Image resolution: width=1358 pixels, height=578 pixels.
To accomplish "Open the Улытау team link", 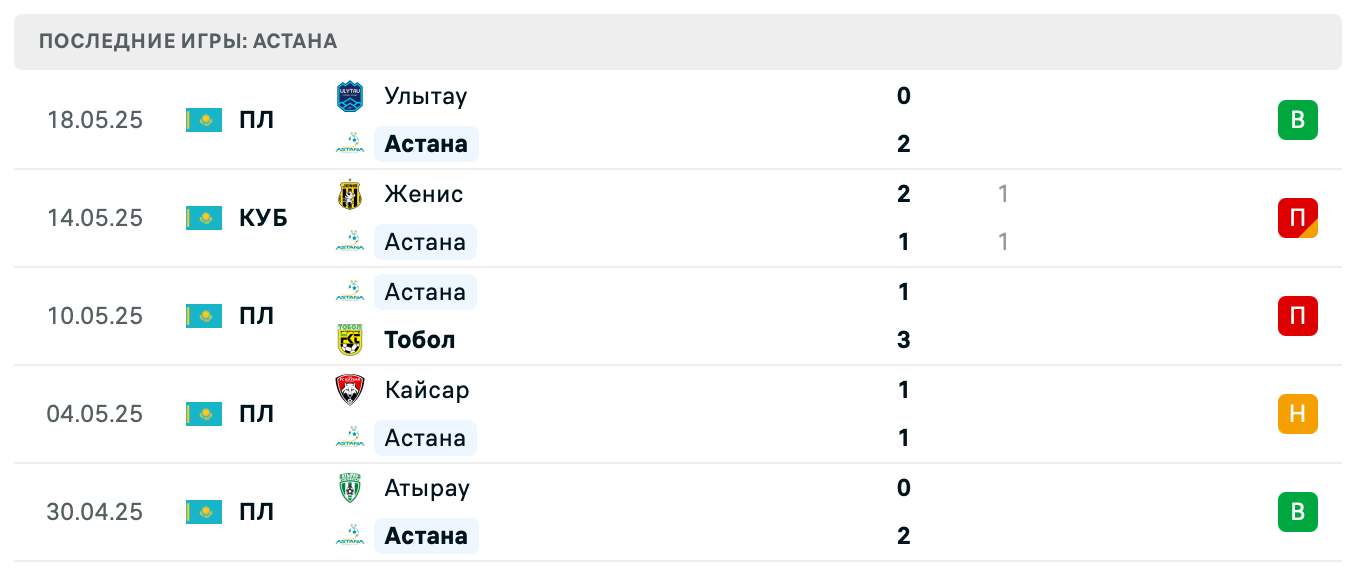I will click(425, 96).
